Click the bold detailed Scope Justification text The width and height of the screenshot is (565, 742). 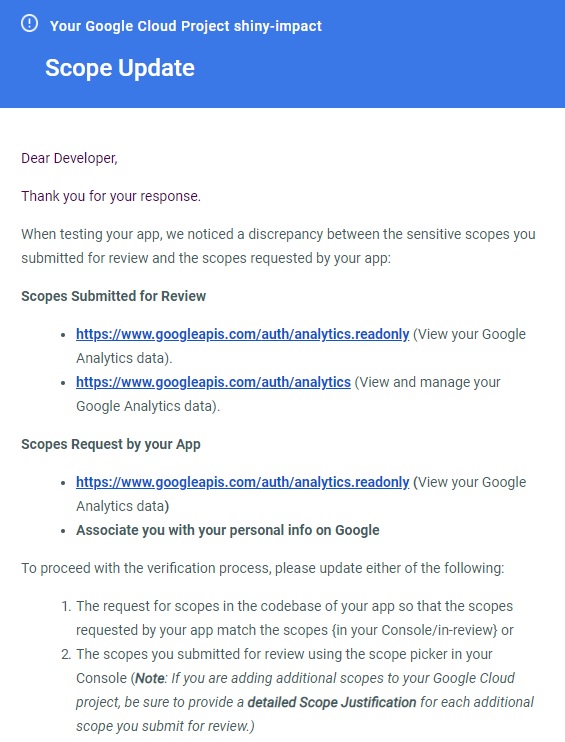[332, 702]
